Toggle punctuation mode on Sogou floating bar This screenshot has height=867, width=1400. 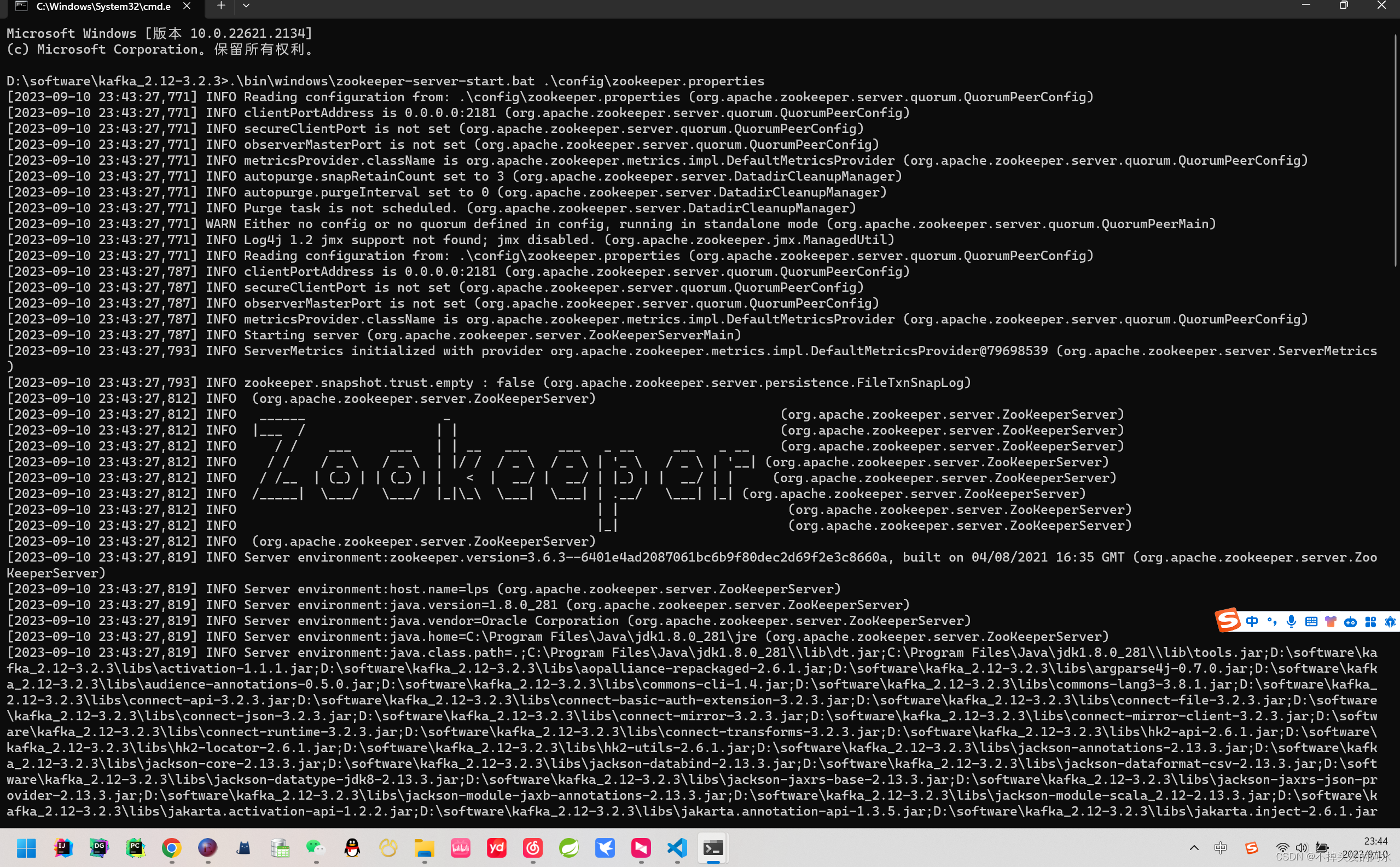pos(1271,622)
